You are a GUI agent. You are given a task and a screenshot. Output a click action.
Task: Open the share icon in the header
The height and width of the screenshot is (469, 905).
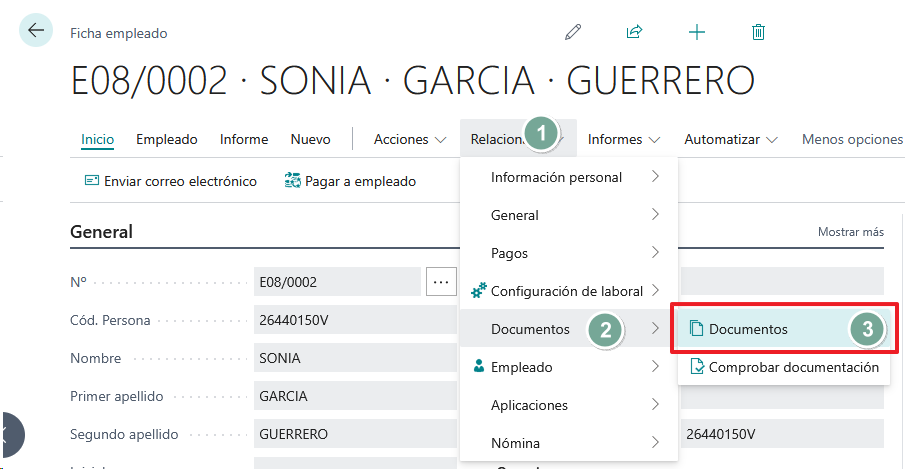click(x=634, y=32)
